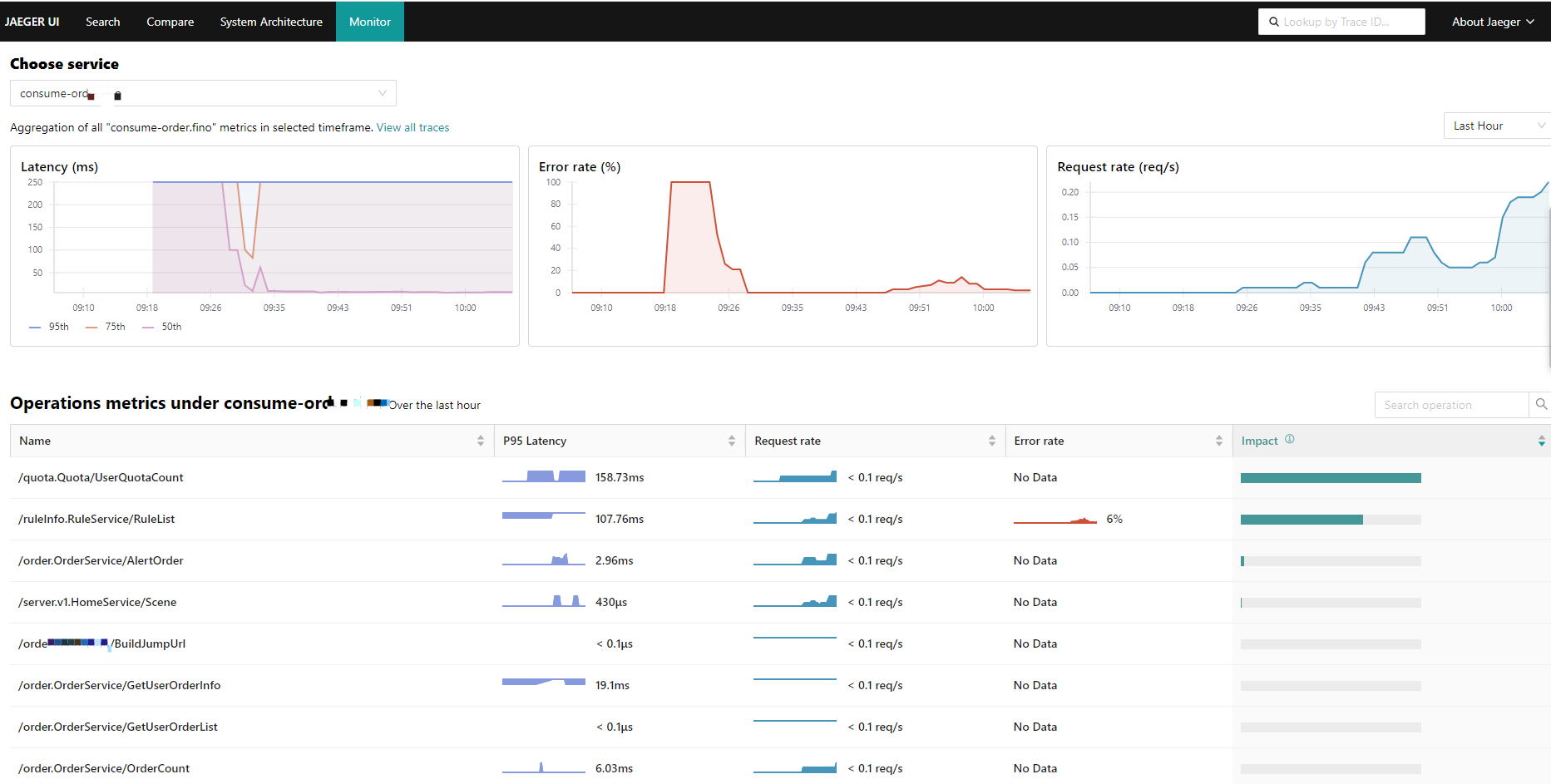Toggle the 95th percentile legend line
1551x784 pixels.
click(49, 327)
